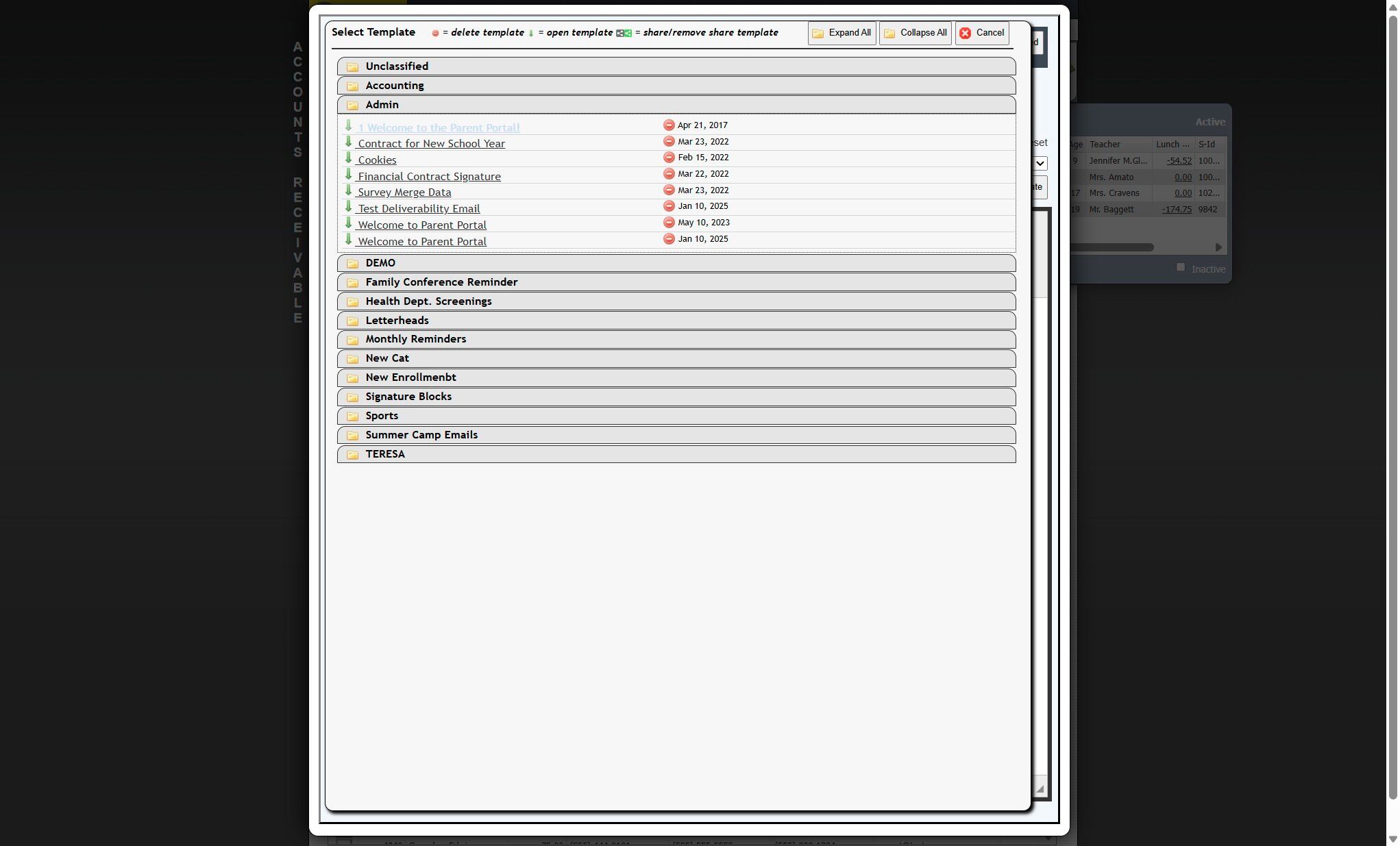1400x846 pixels.
Task: Open 1 Welcome to the Parent Portal link
Action: coord(438,128)
